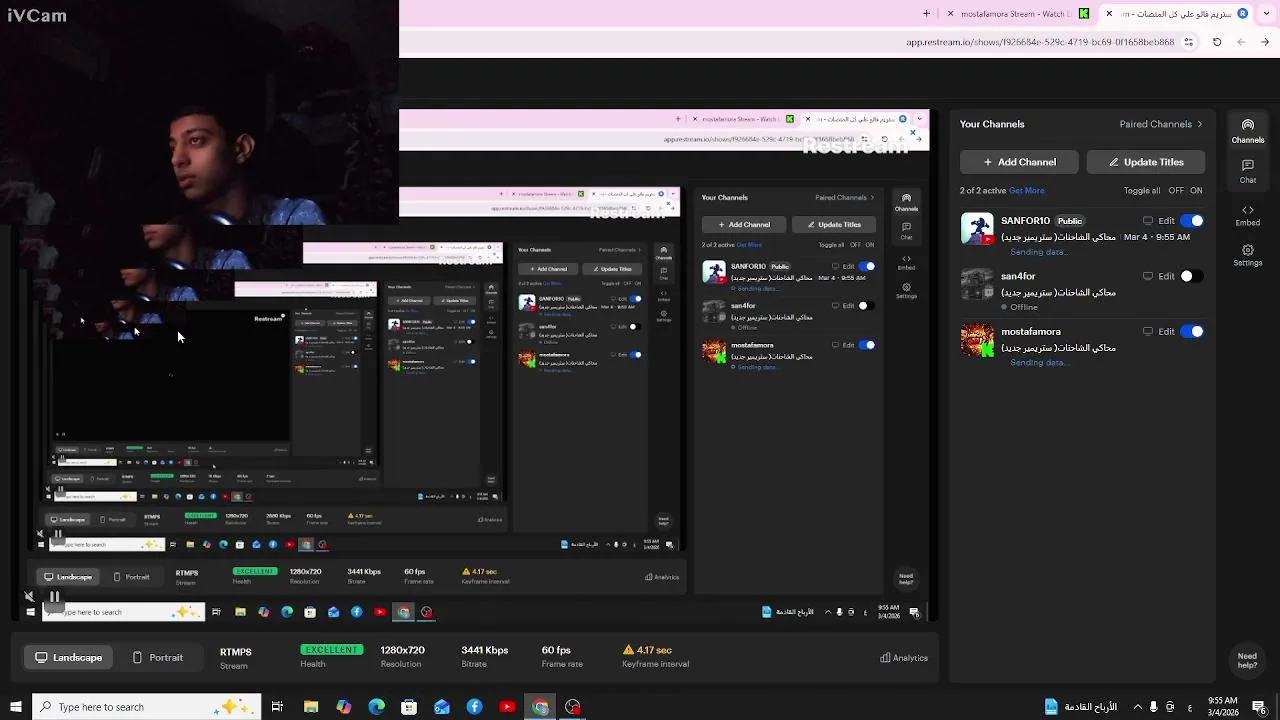The image size is (1280, 720).
Task: Click the san4for Twitch channel avatar
Action: pyautogui.click(x=977, y=284)
